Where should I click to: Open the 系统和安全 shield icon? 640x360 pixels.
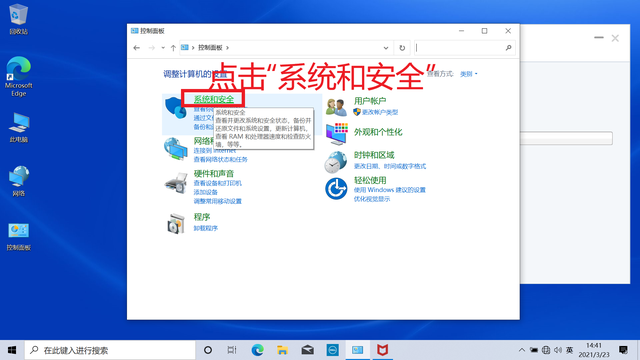point(176,108)
